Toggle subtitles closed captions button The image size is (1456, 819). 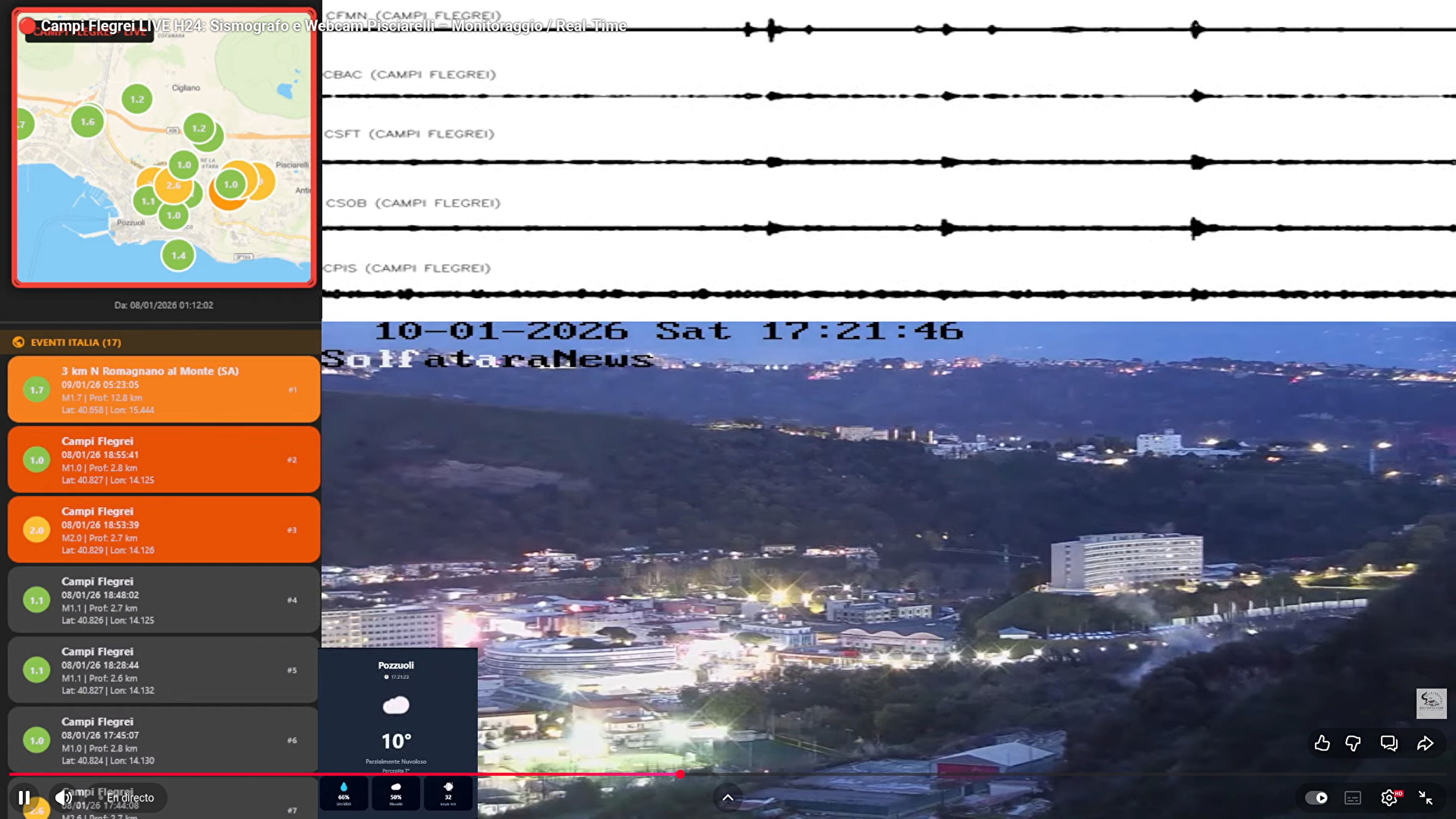click(1352, 797)
